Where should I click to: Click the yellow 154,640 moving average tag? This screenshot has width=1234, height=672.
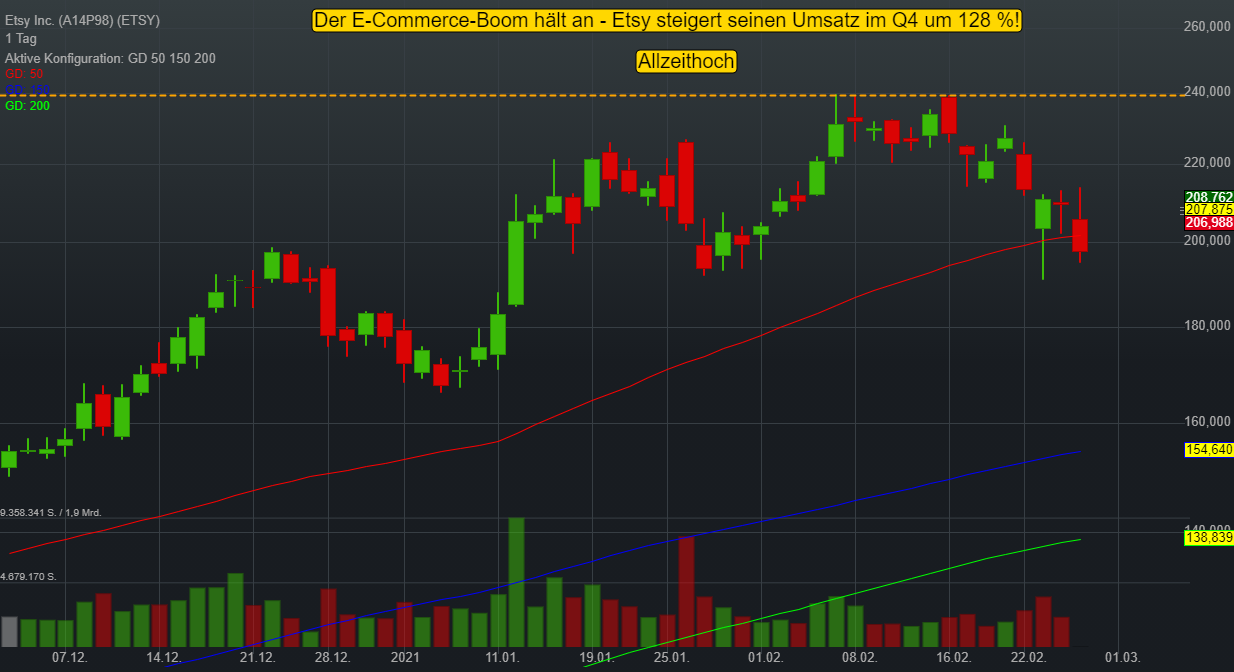coord(1208,450)
